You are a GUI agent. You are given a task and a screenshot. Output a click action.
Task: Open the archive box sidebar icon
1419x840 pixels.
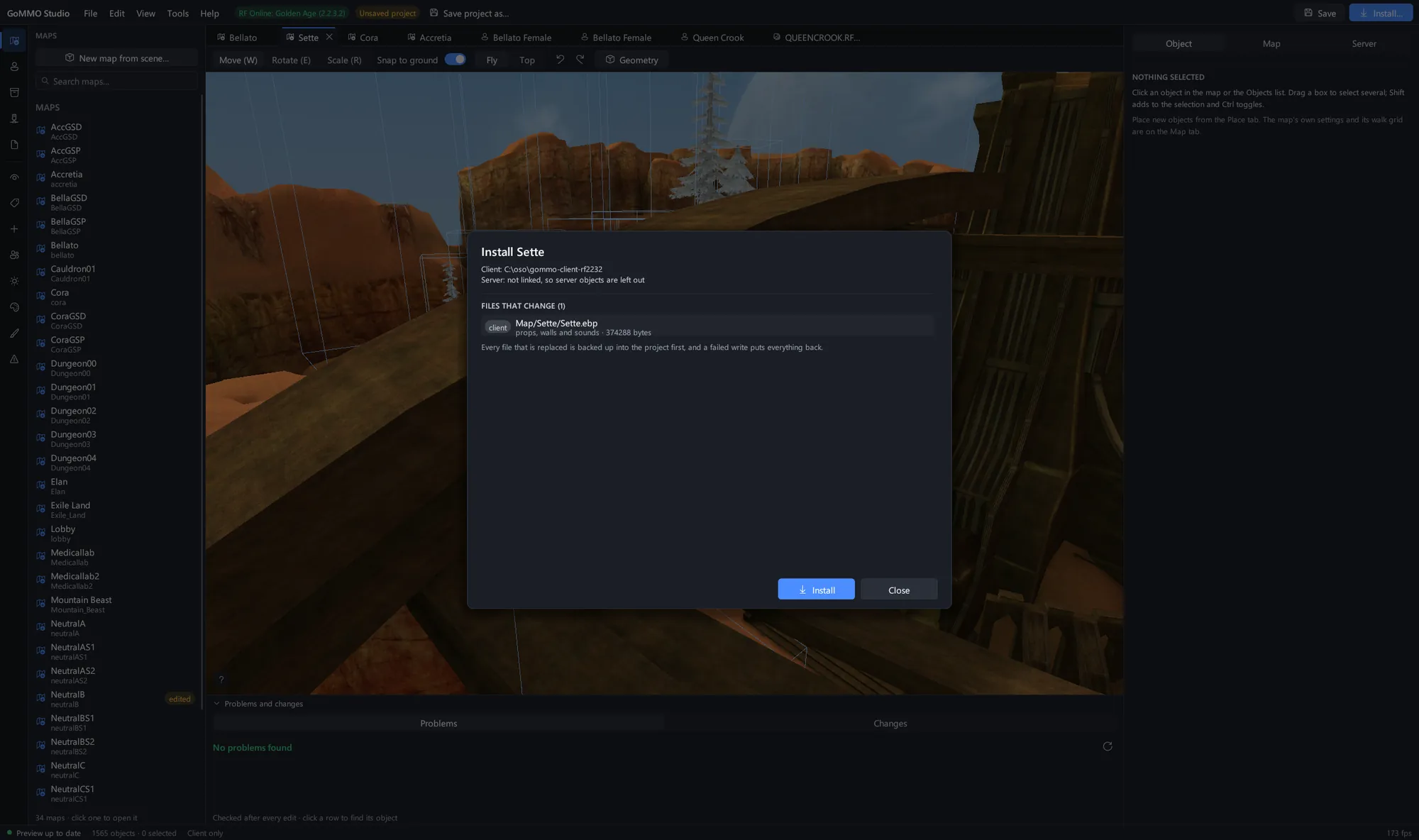click(x=14, y=92)
